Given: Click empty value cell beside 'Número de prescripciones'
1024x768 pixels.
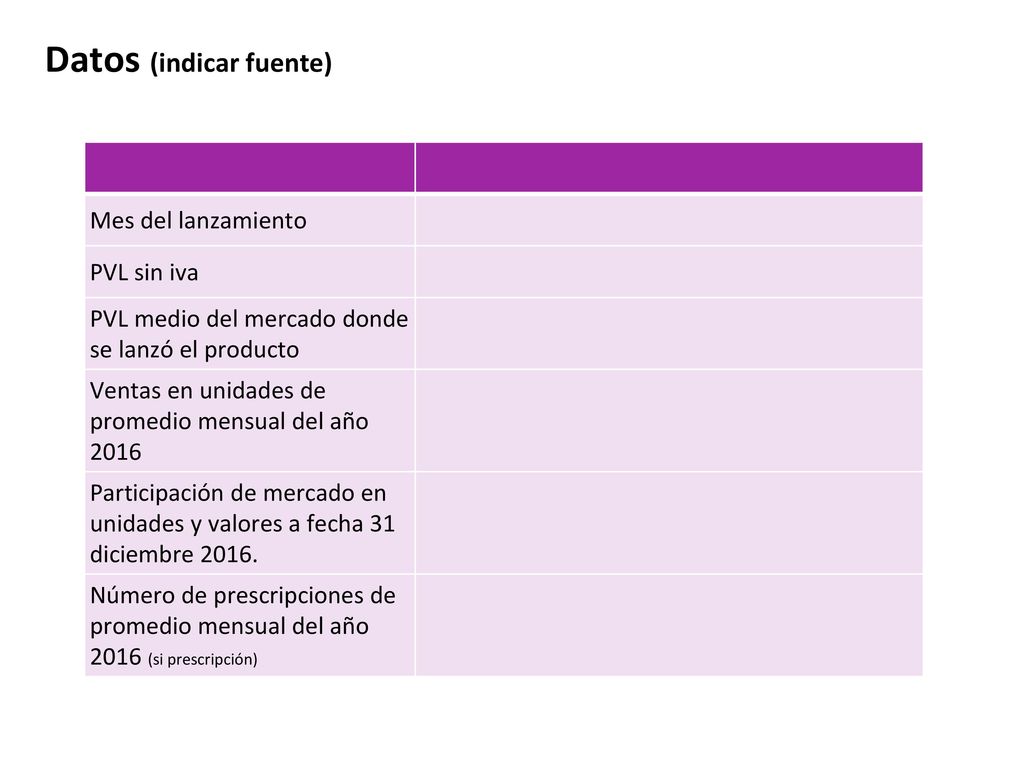Looking at the screenshot, I should click(x=669, y=625).
